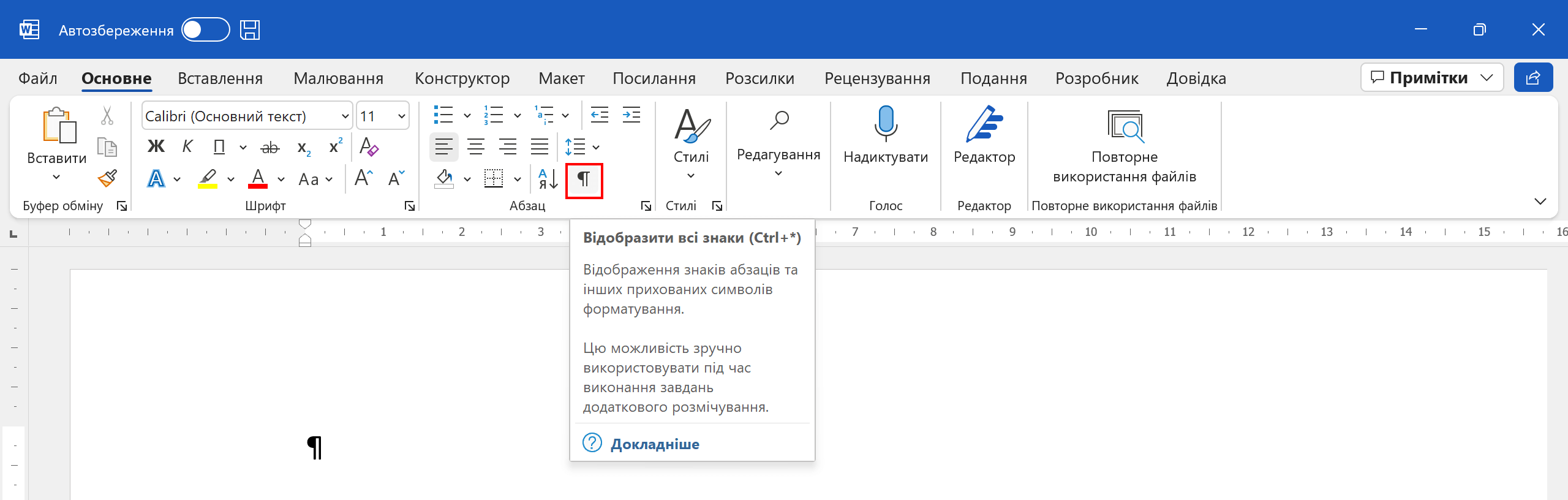Toggle the show all marks ¶ button
Screen dimensions: 1568x500
tap(584, 180)
